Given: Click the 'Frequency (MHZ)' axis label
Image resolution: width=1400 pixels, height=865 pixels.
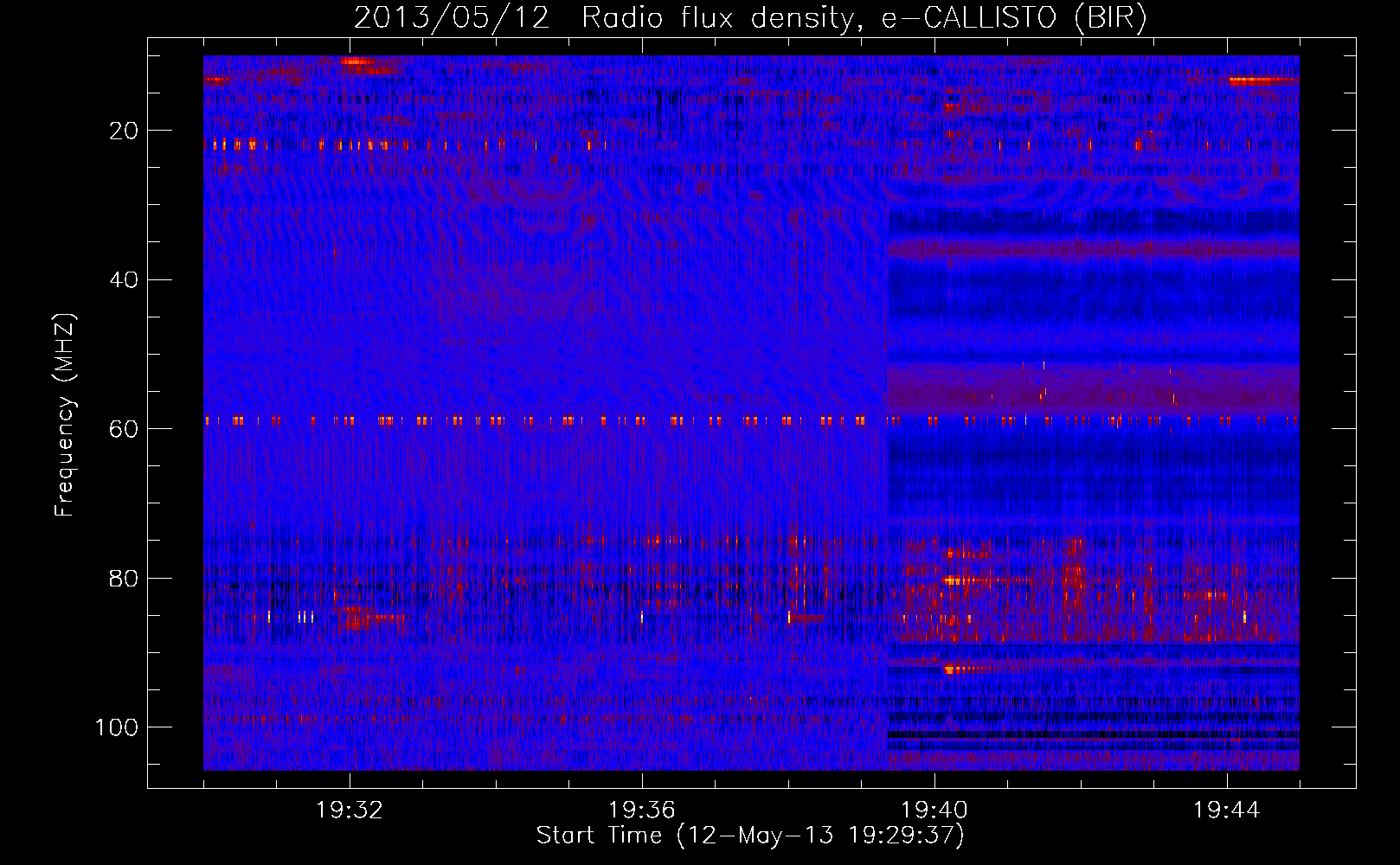Looking at the screenshot, I should click(x=66, y=415).
